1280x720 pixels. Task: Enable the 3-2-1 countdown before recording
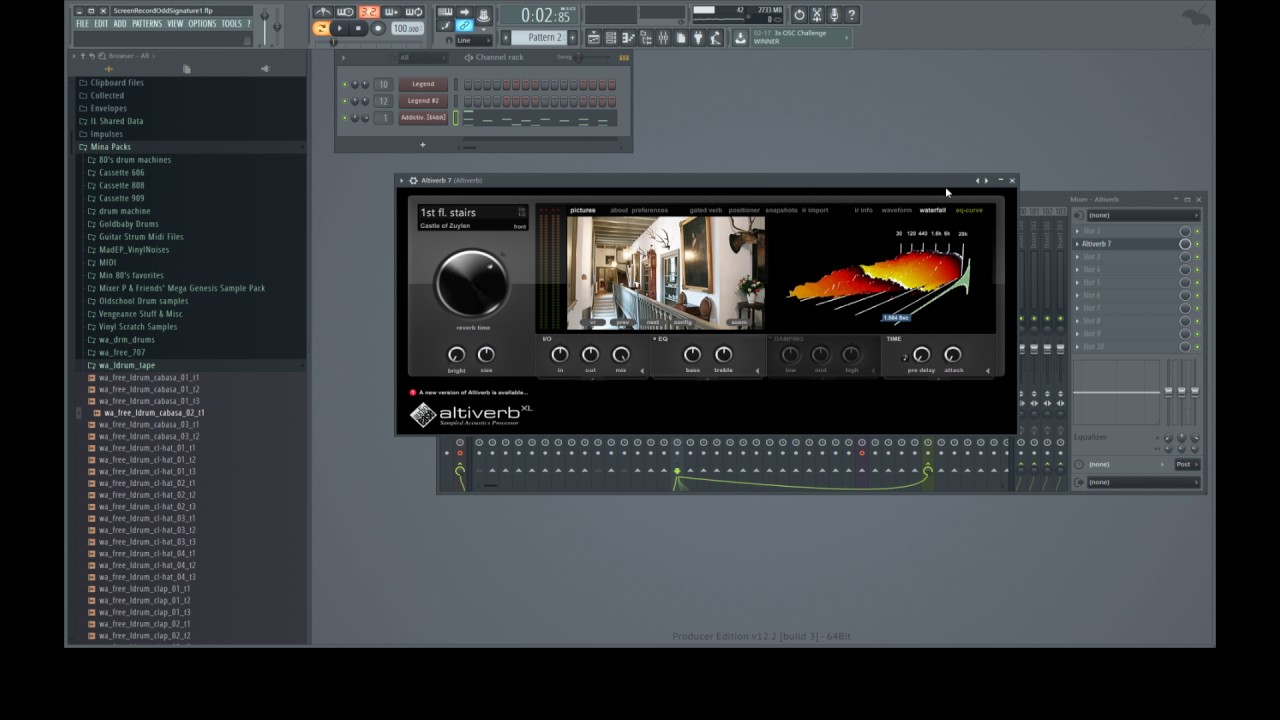click(x=368, y=12)
